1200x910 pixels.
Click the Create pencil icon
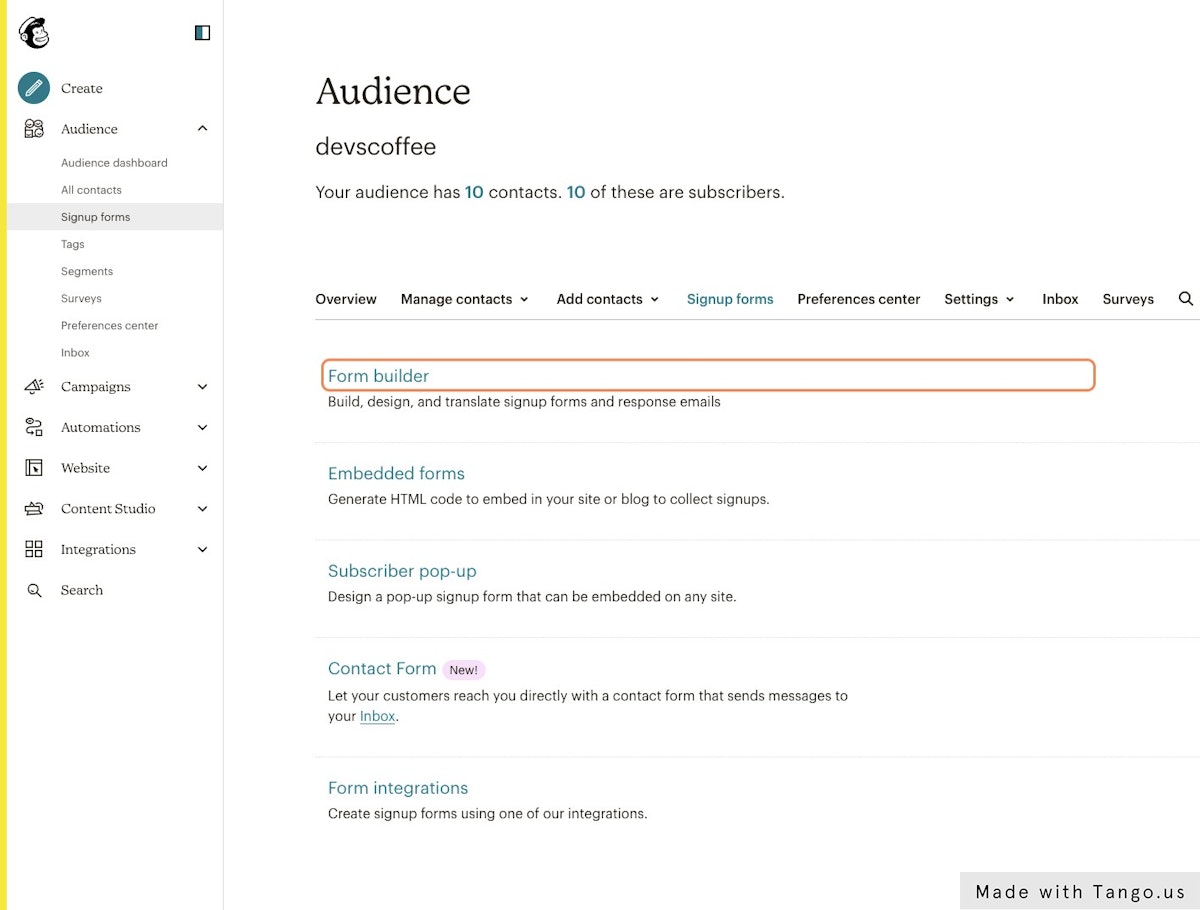coord(34,88)
